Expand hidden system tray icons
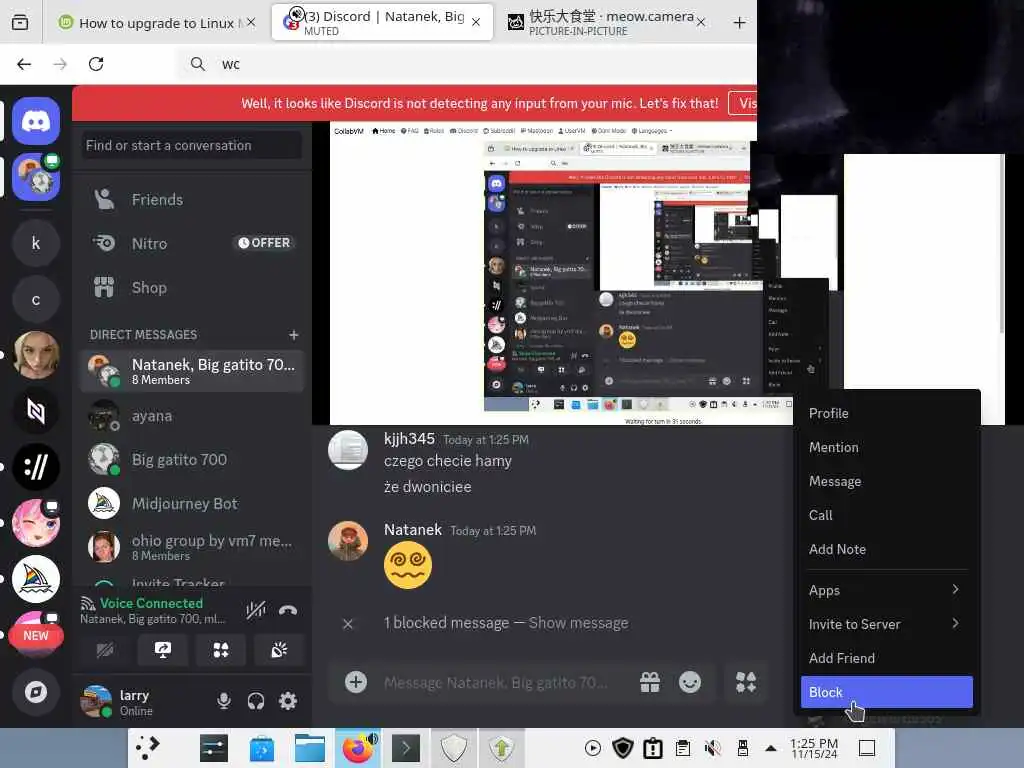1024x768 pixels. click(x=771, y=748)
